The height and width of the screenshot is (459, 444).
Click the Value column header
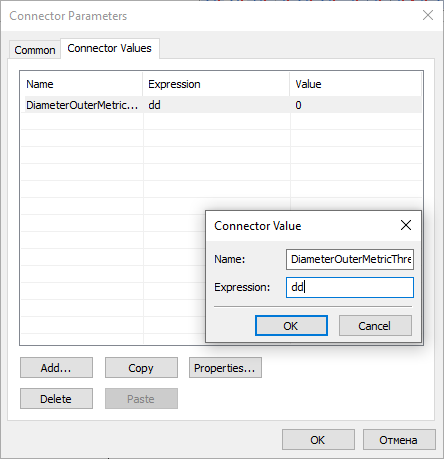pos(356,84)
